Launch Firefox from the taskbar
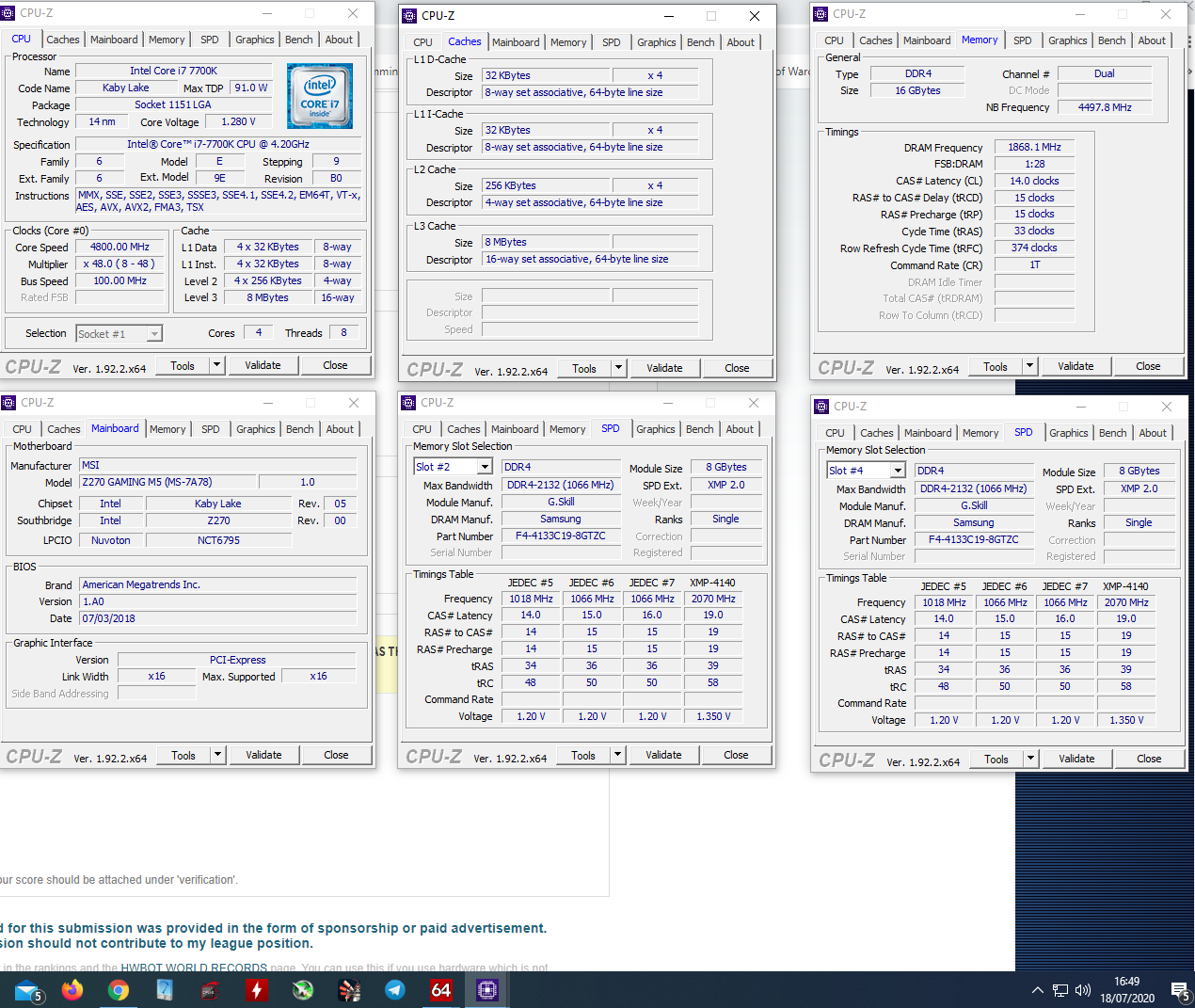This screenshot has height=1008, width=1195. tap(72, 990)
